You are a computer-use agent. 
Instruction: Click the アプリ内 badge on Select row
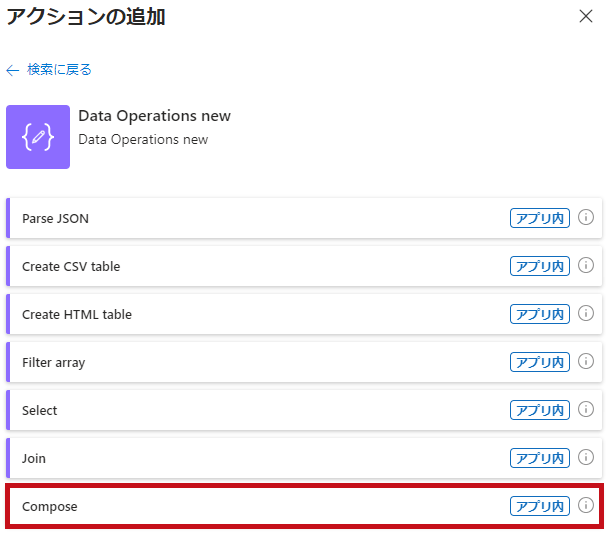[540, 410]
